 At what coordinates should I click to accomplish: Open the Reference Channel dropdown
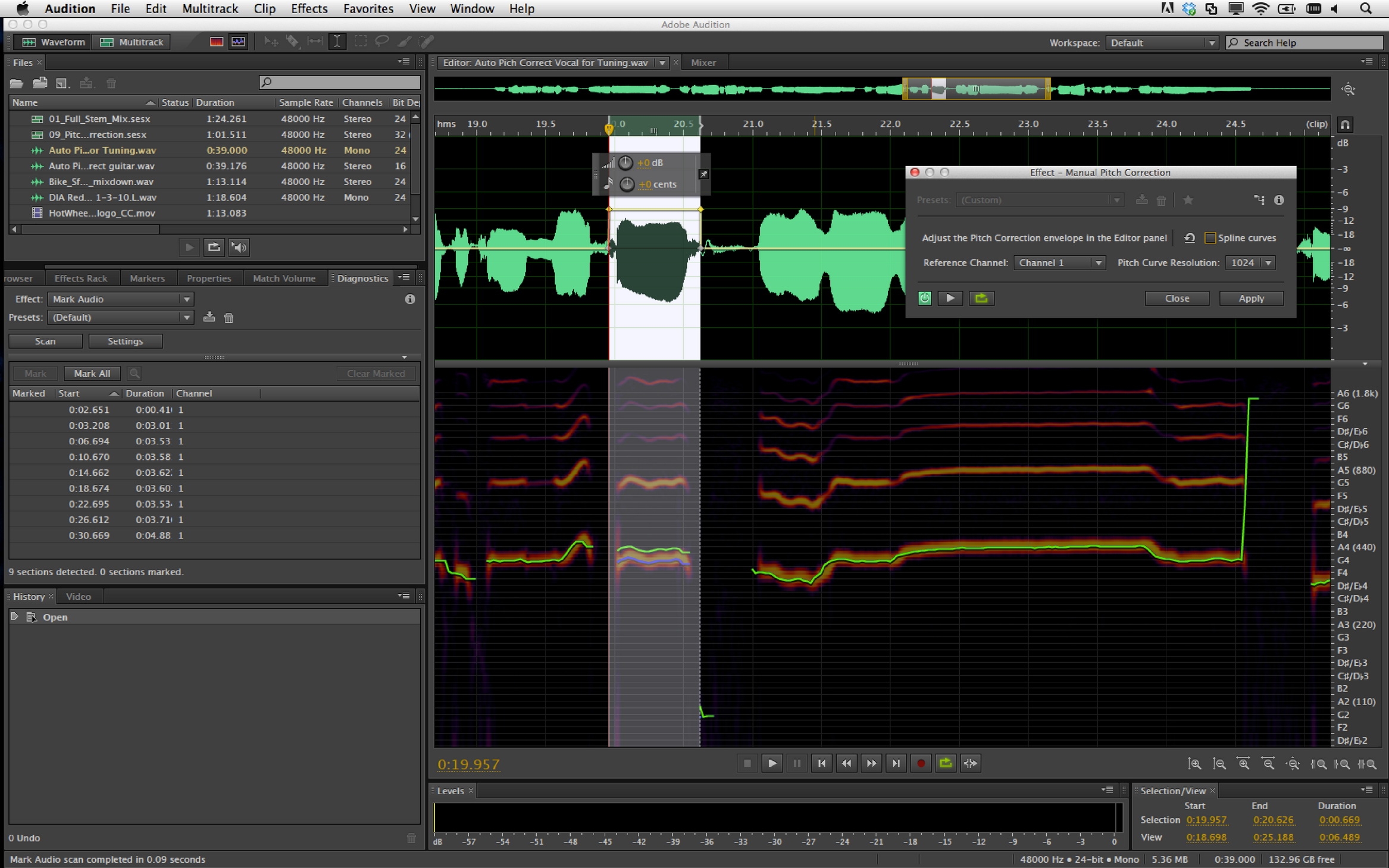(1059, 263)
